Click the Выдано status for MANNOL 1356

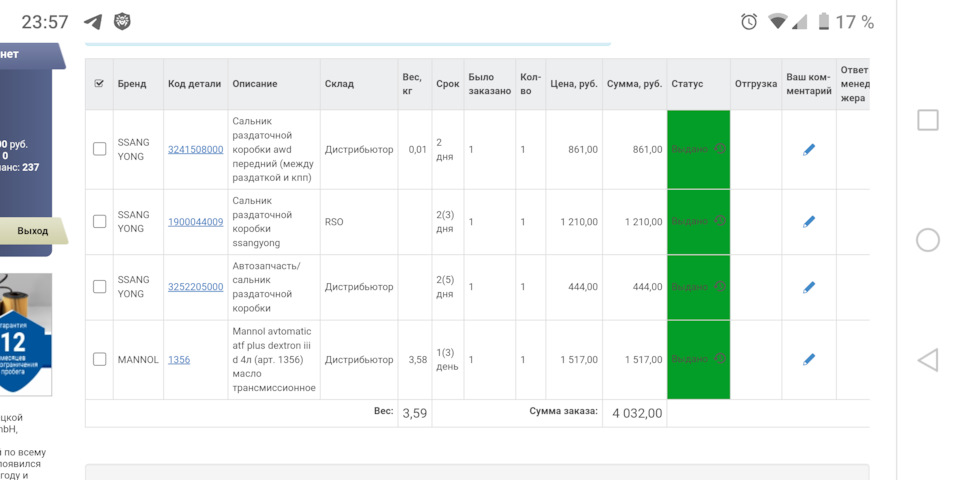click(689, 359)
